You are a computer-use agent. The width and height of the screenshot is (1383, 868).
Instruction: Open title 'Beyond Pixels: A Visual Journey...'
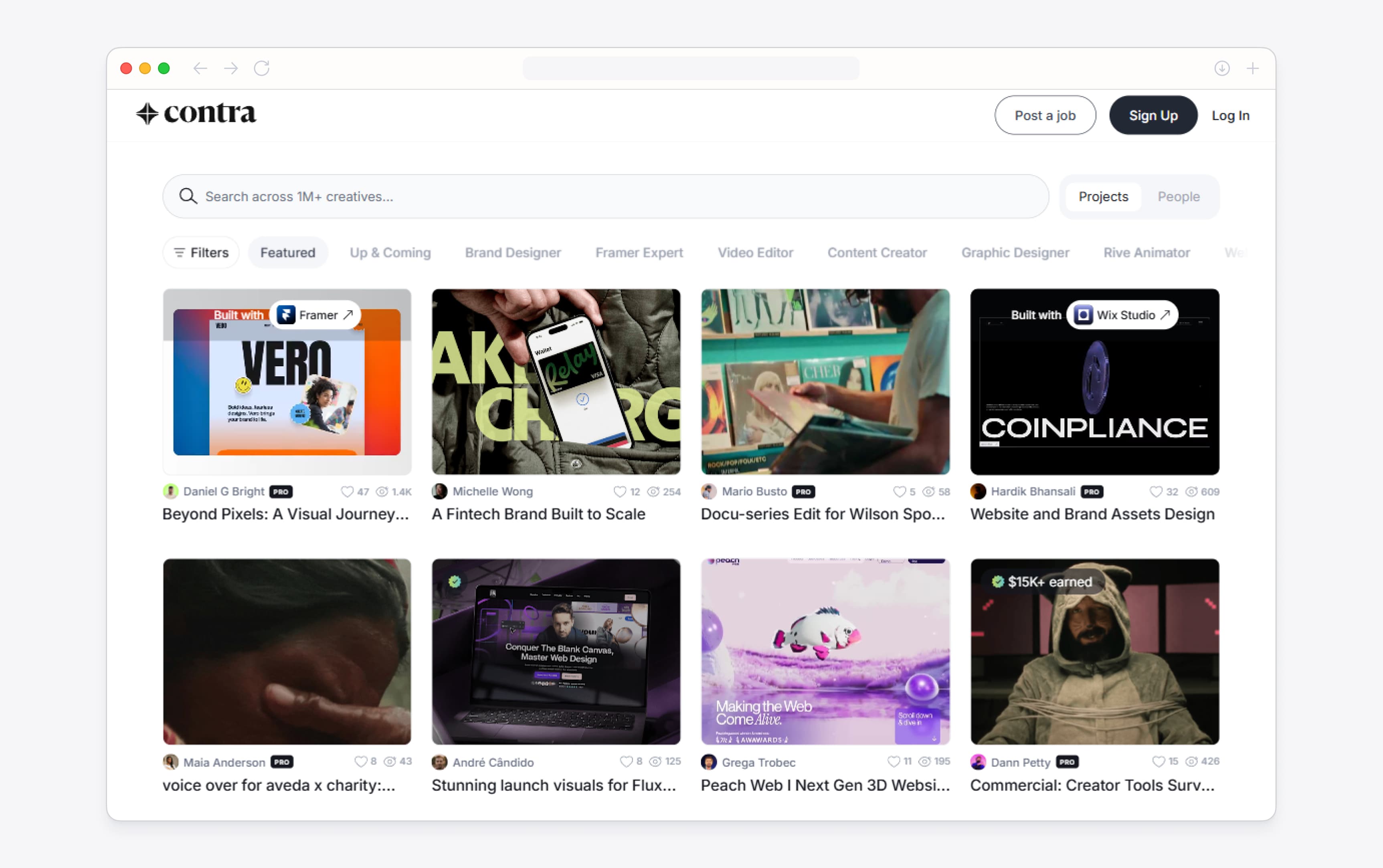(x=286, y=514)
